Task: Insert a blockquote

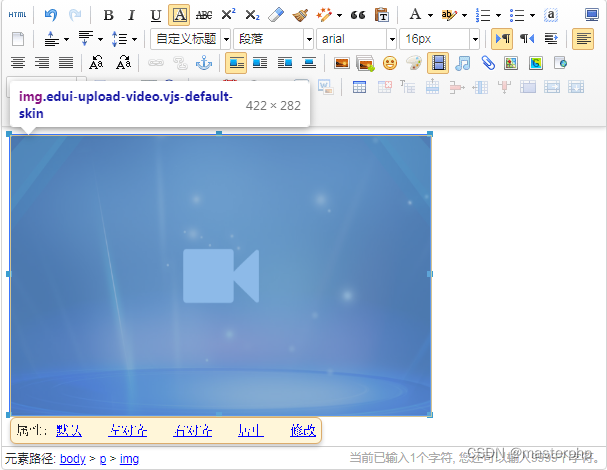Action: (x=358, y=15)
